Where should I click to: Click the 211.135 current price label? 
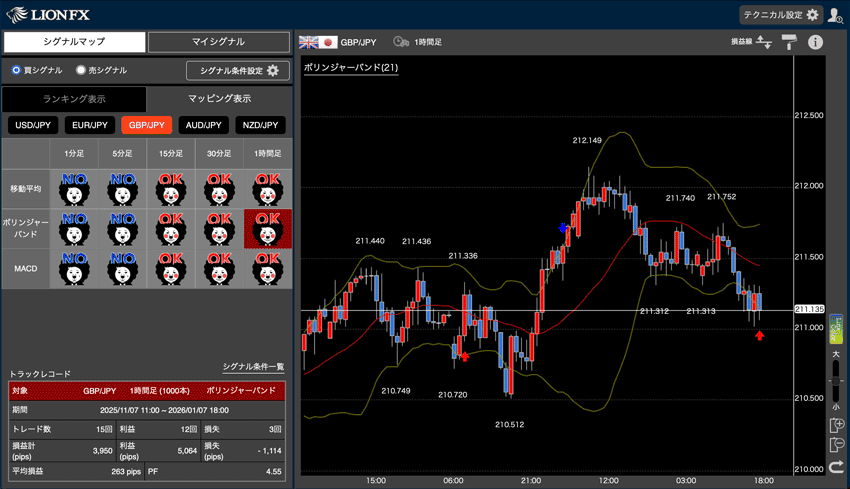click(809, 309)
